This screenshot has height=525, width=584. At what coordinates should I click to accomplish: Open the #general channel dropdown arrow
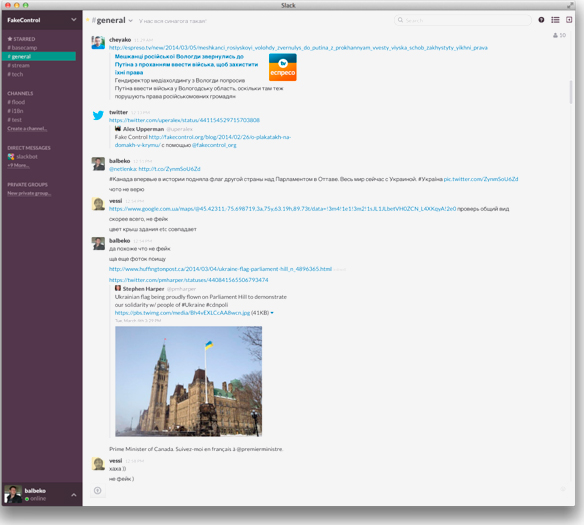(x=131, y=21)
